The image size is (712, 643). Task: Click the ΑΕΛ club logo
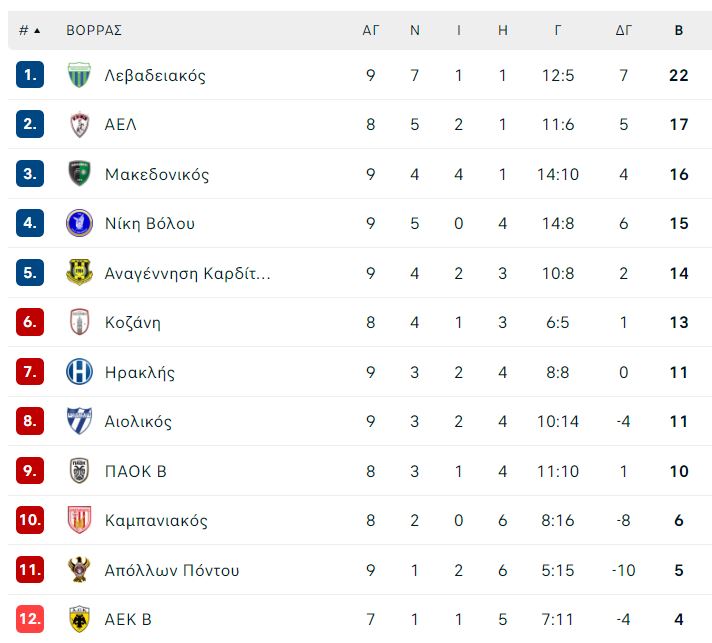coord(79,124)
